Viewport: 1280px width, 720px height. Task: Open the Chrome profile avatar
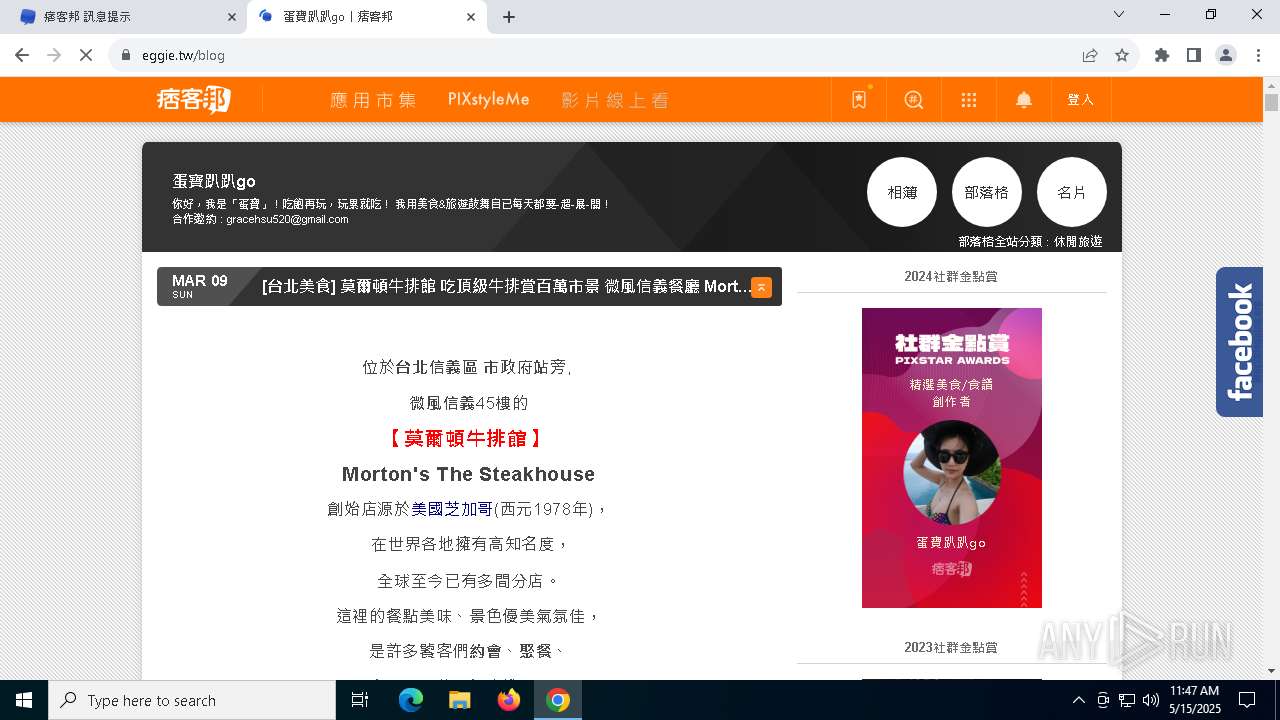pos(1226,55)
